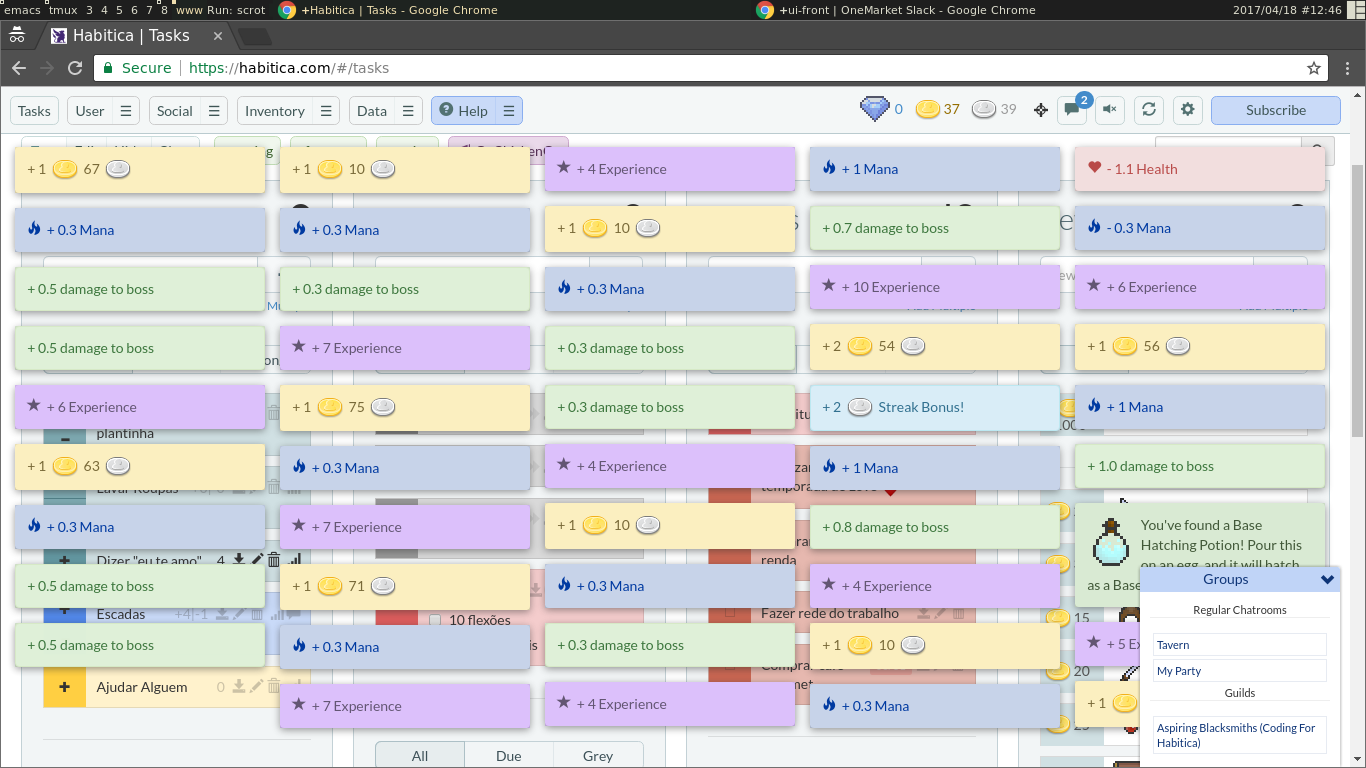1366x768 pixels.
Task: Check the 10 flexões checkbox
Action: pos(435,620)
